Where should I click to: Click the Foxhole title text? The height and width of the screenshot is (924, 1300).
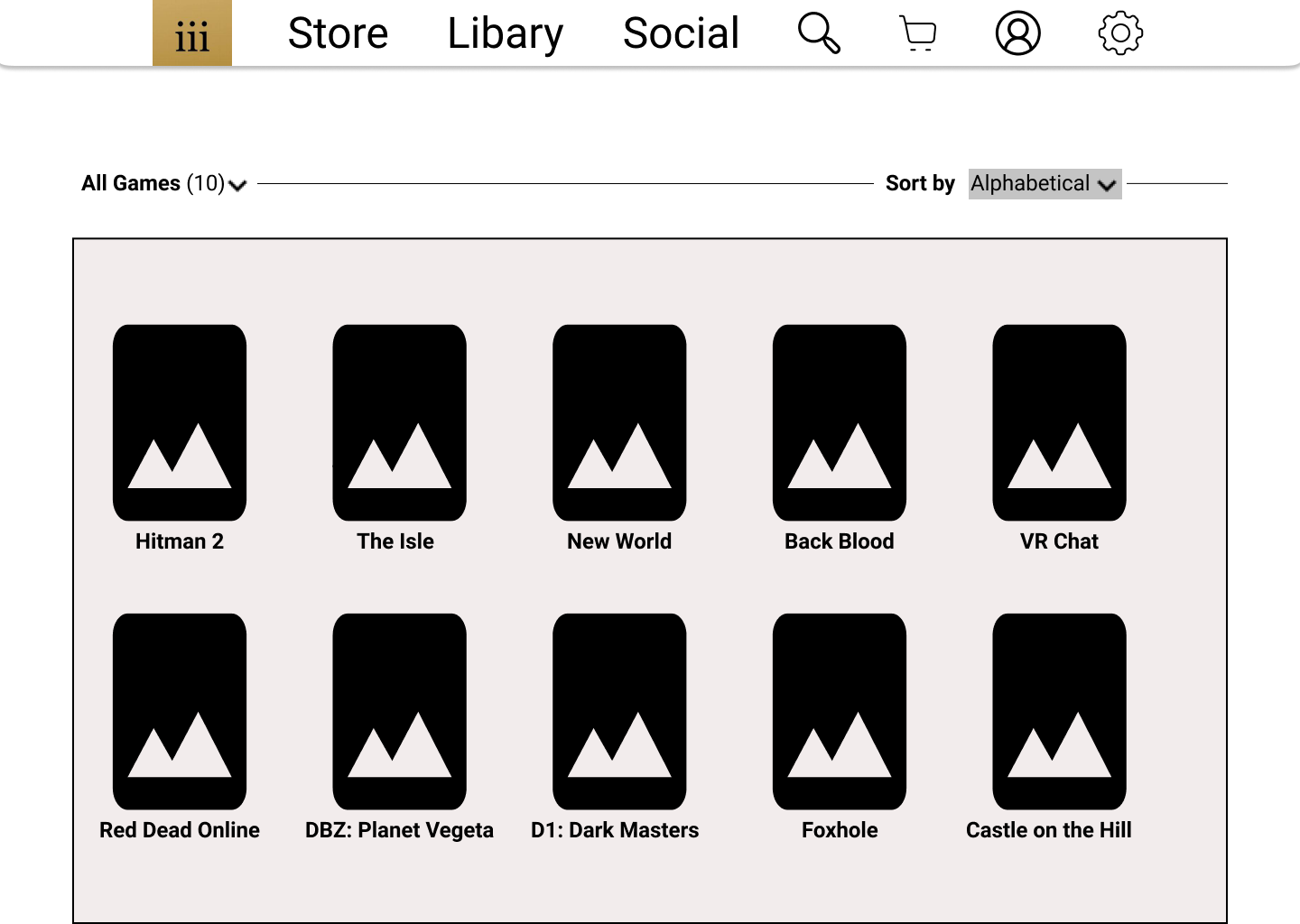click(x=840, y=830)
